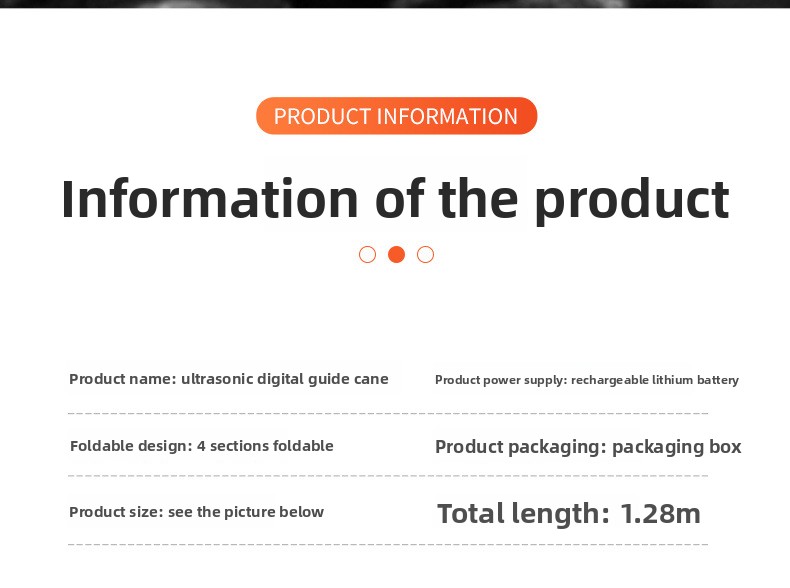The width and height of the screenshot is (790, 588).
Task: Click the orange PRODUCT INFORMATION badge
Action: 396,116
